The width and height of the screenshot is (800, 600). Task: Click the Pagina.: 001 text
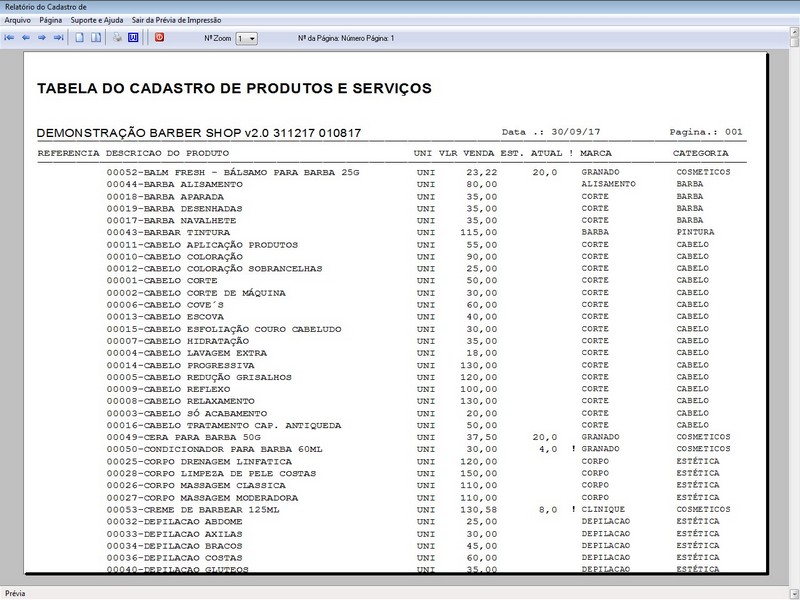(706, 132)
